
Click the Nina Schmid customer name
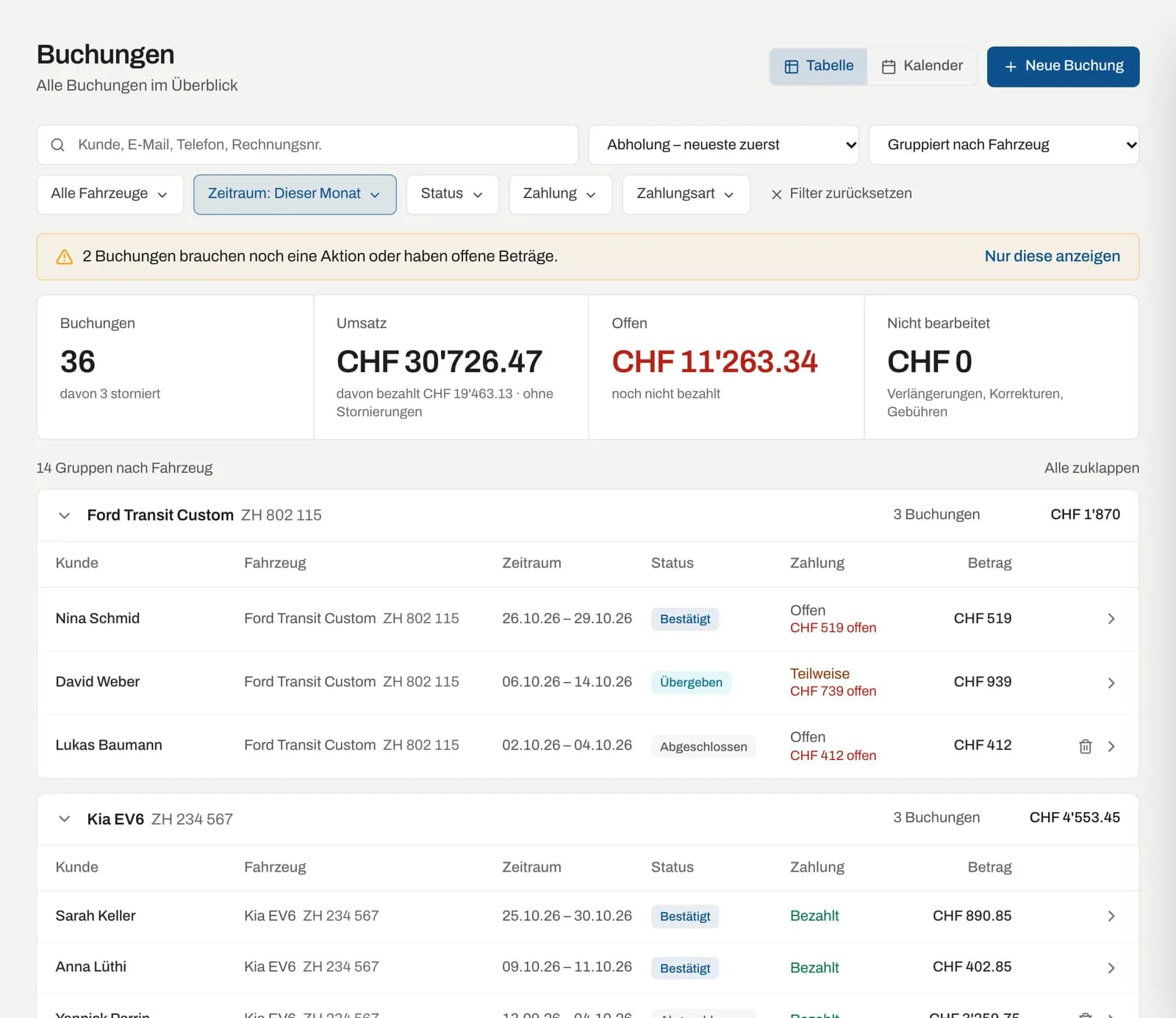point(98,618)
